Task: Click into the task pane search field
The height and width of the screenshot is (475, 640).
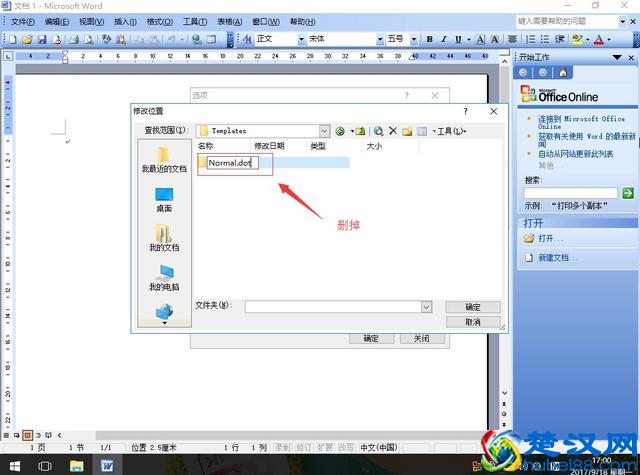Action: (x=571, y=193)
